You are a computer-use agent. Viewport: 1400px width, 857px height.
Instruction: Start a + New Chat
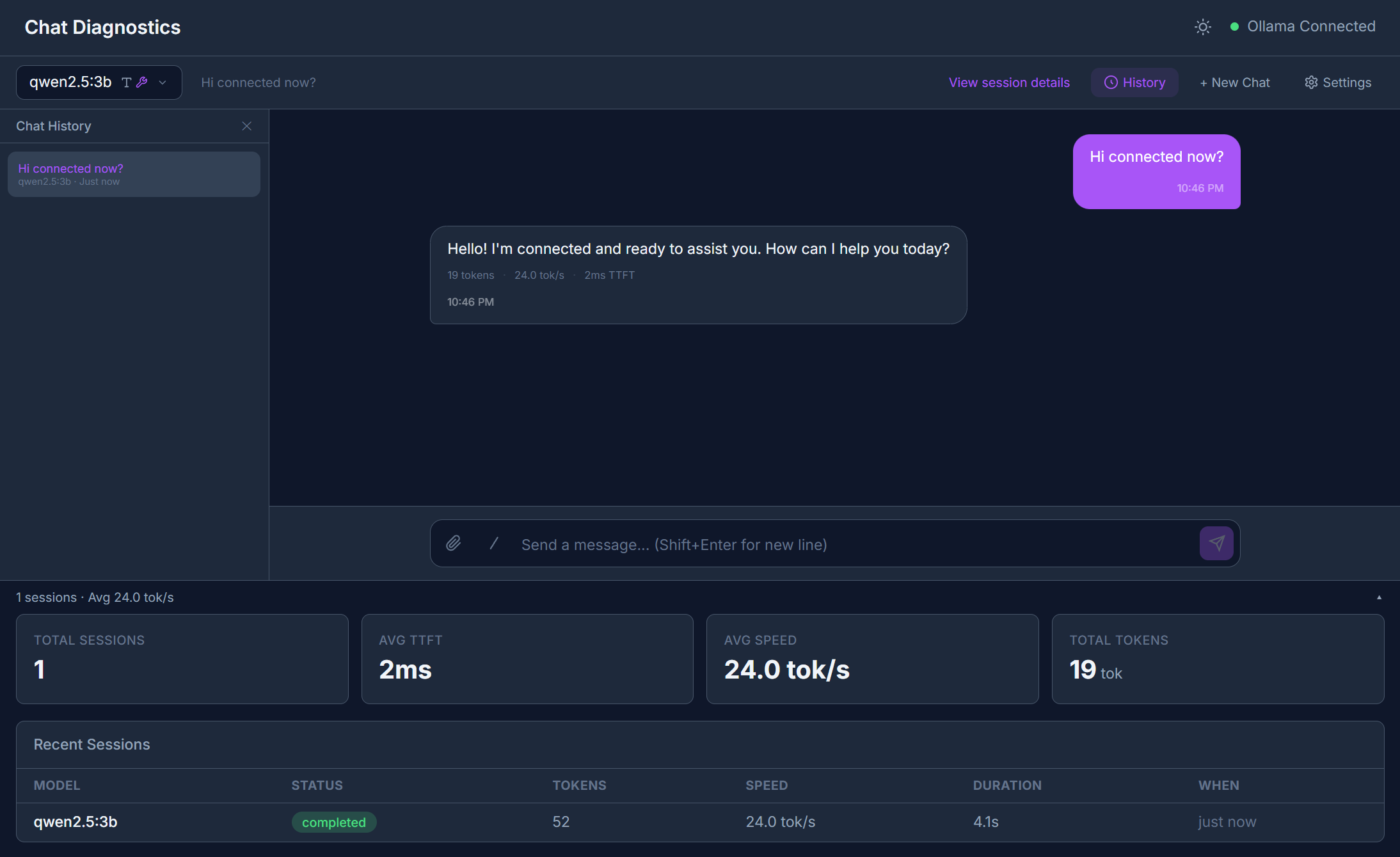(1234, 82)
